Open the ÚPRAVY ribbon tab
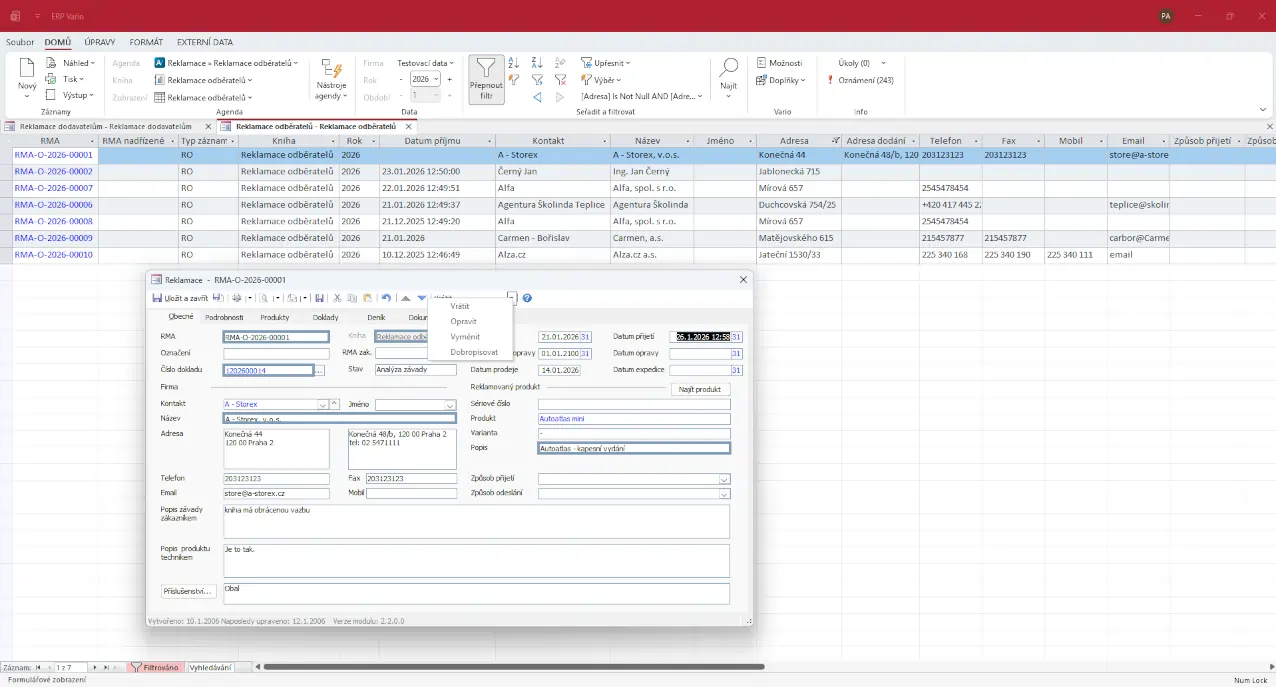The height and width of the screenshot is (687, 1276). 100,42
